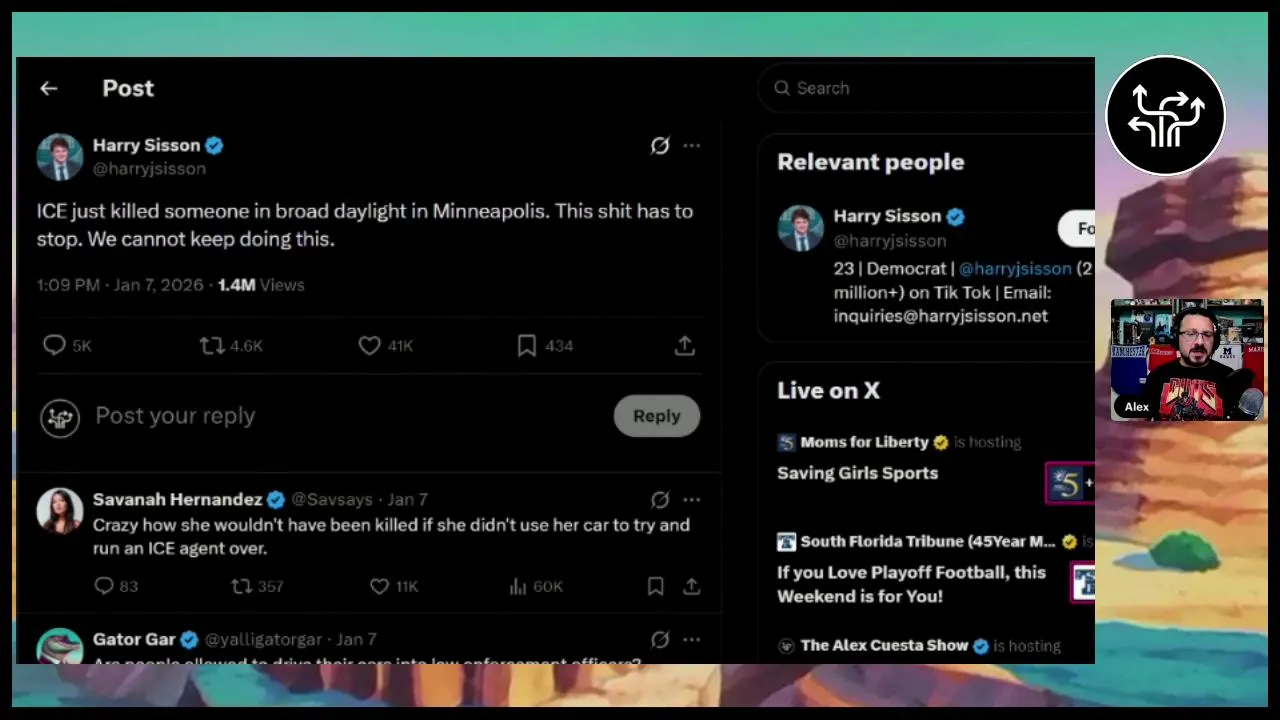
Task: Open more options on Gator Gar's reply
Action: pyautogui.click(x=692, y=639)
